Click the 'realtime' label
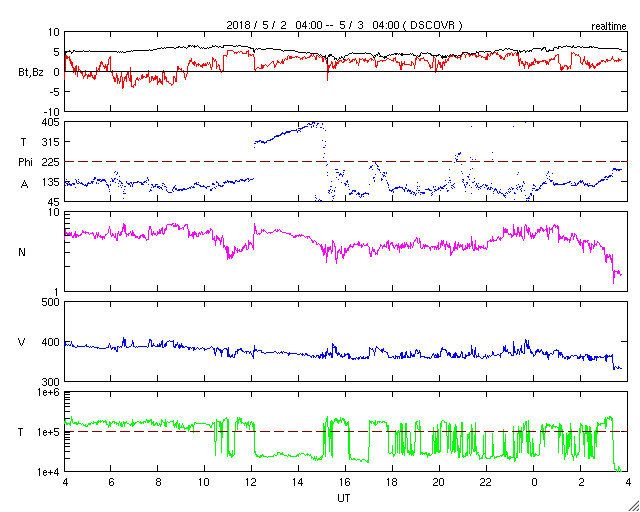This screenshot has width=640, height=512. (x=609, y=27)
